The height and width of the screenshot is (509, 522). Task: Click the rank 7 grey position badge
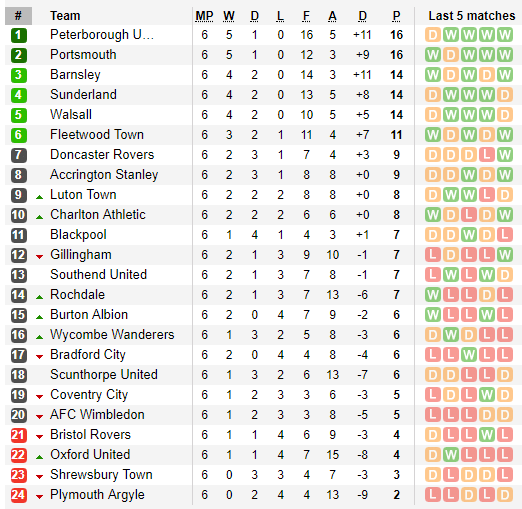(19, 155)
